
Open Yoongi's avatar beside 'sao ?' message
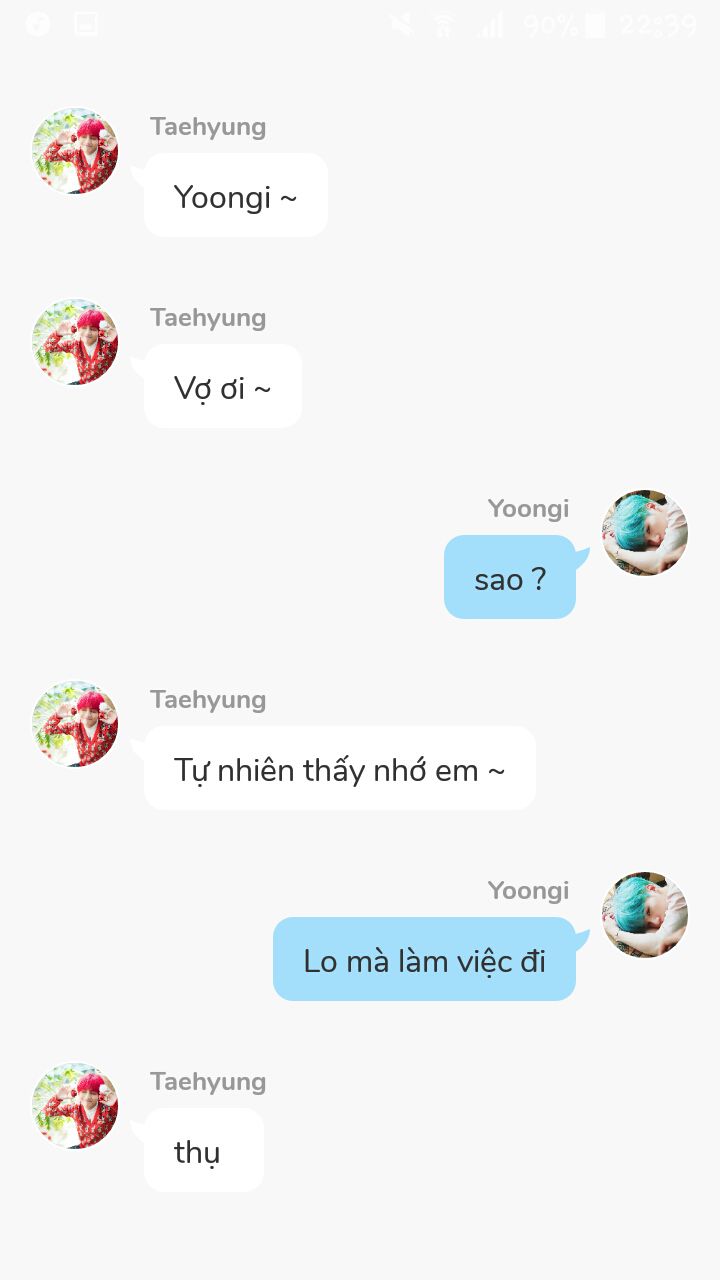coord(645,533)
